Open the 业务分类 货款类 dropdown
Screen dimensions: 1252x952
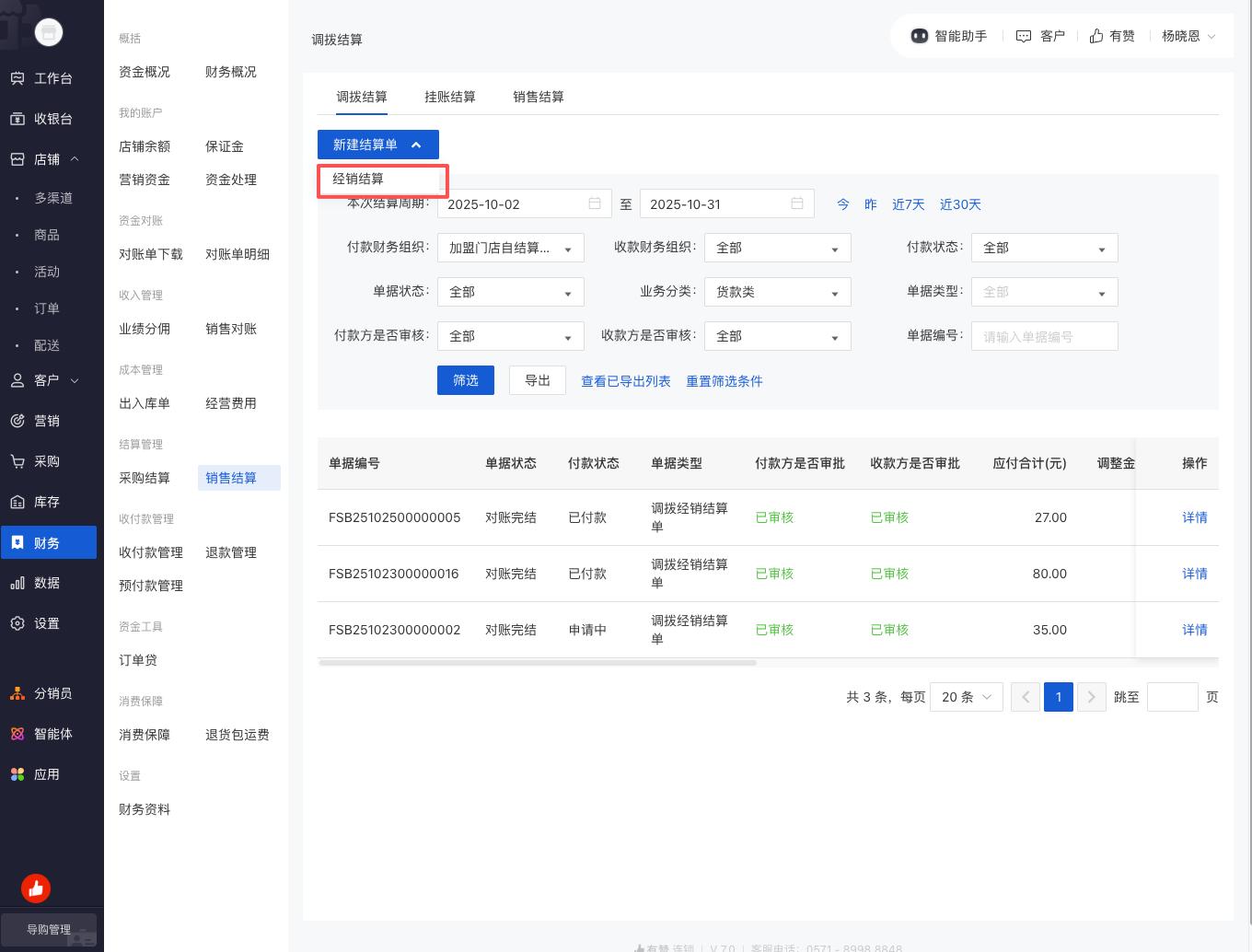(x=777, y=292)
